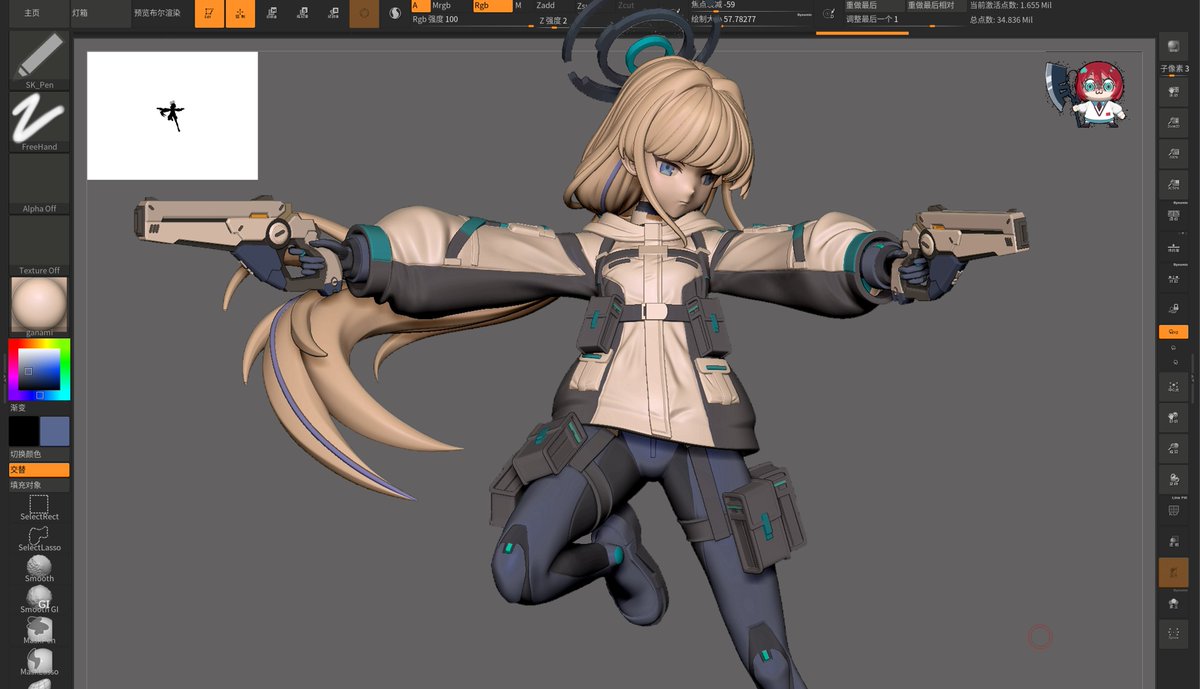Click the 切换颜色 switch color button
The width and height of the screenshot is (1200, 689).
39,454
